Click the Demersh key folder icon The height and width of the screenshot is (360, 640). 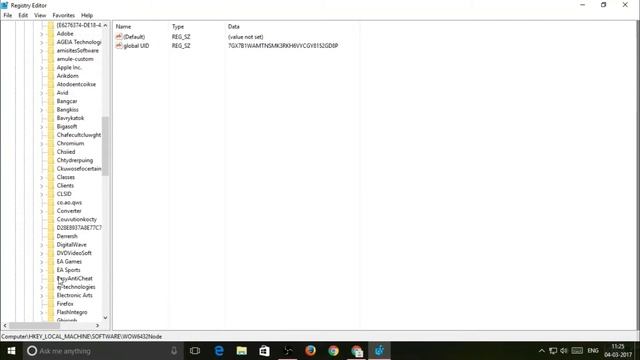coord(51,236)
